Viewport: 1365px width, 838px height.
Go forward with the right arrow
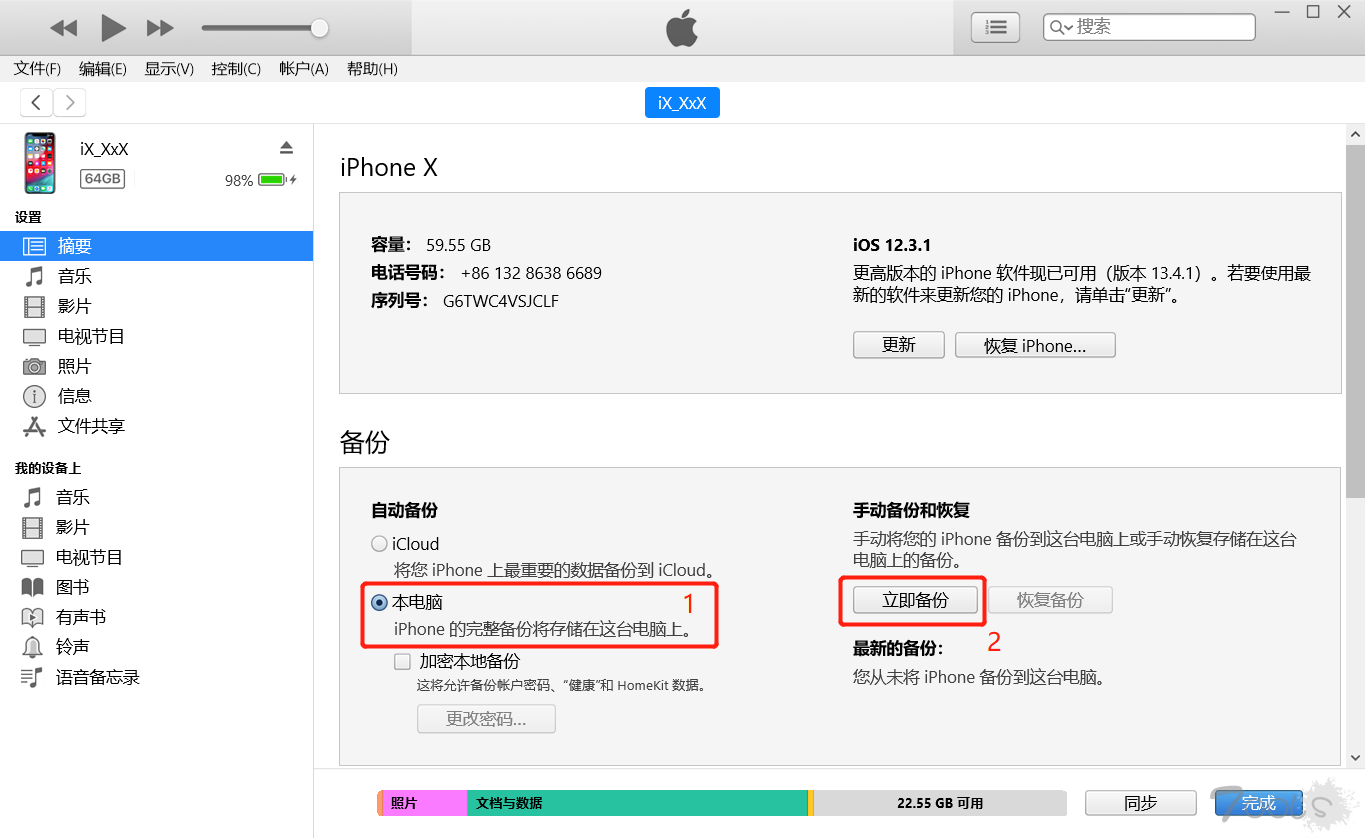click(x=70, y=102)
